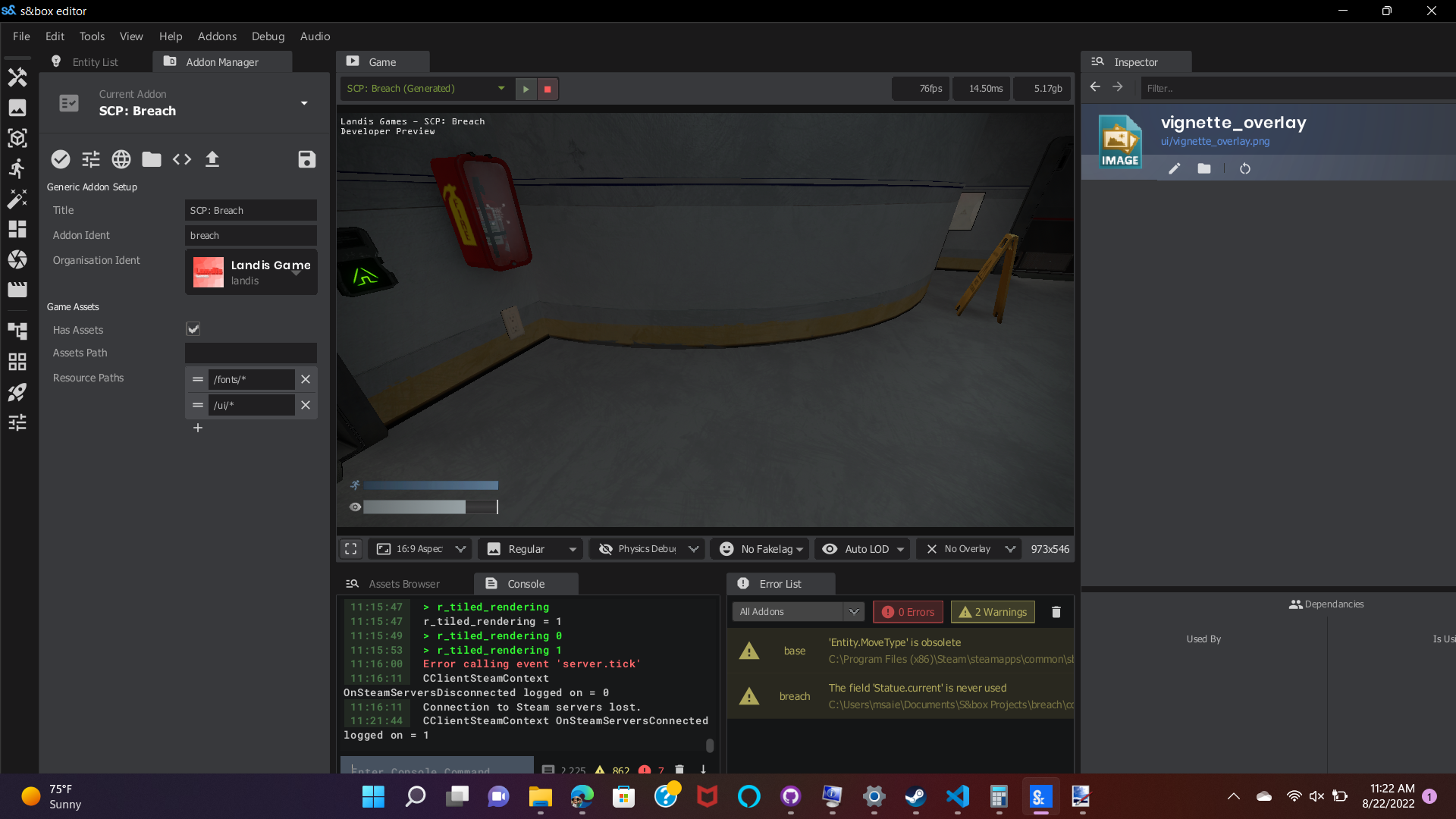Image resolution: width=1456 pixels, height=819 pixels.
Task: Switch to the Error List tab
Action: pos(780,583)
